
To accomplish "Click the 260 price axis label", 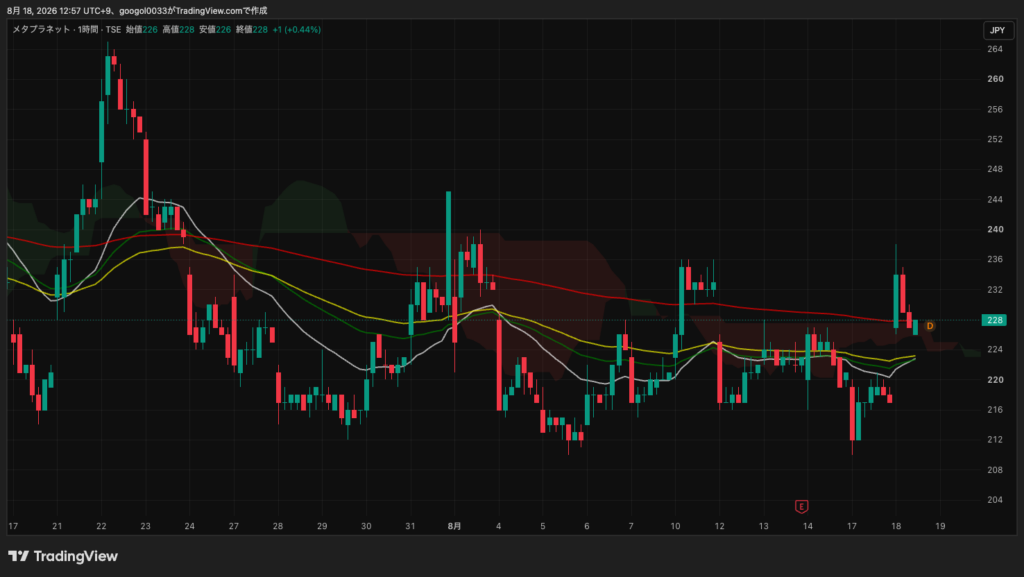I will [995, 79].
